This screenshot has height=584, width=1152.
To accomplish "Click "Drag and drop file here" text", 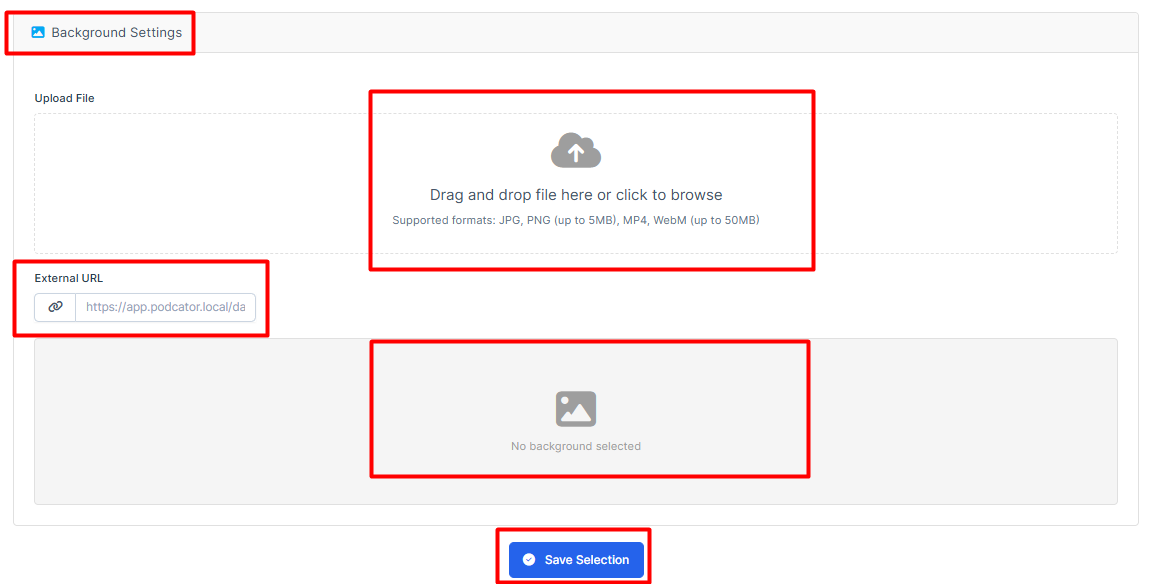I will [510, 195].
